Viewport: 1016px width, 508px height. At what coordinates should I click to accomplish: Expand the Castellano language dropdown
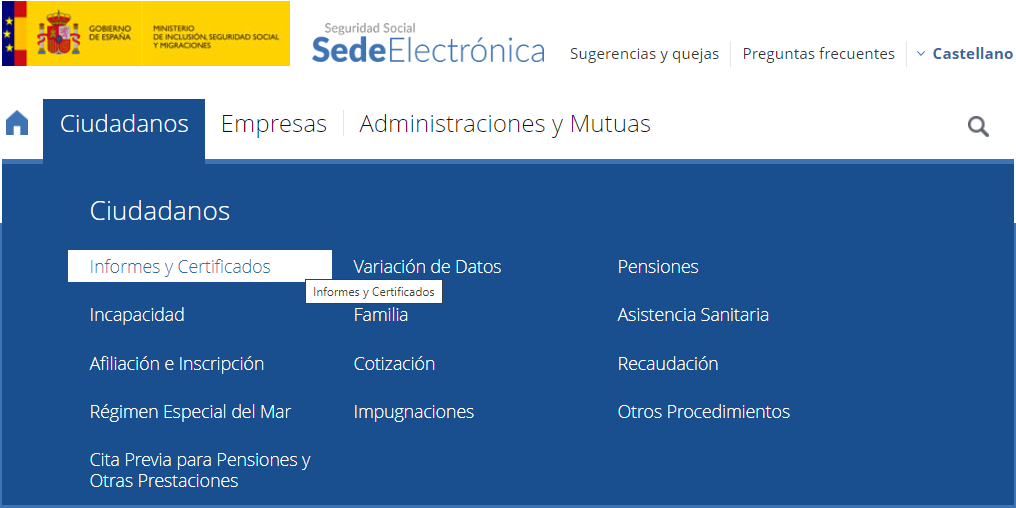tap(964, 54)
